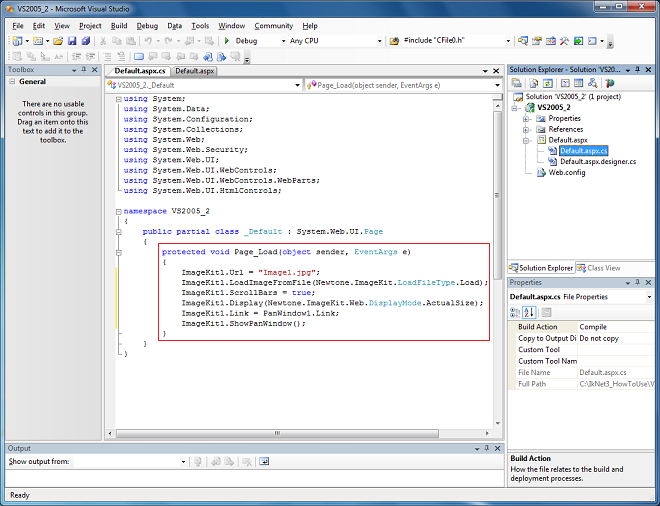Click View Code icon in Solution Explorer
Viewport: 660px width, 506px height.
pos(565,83)
